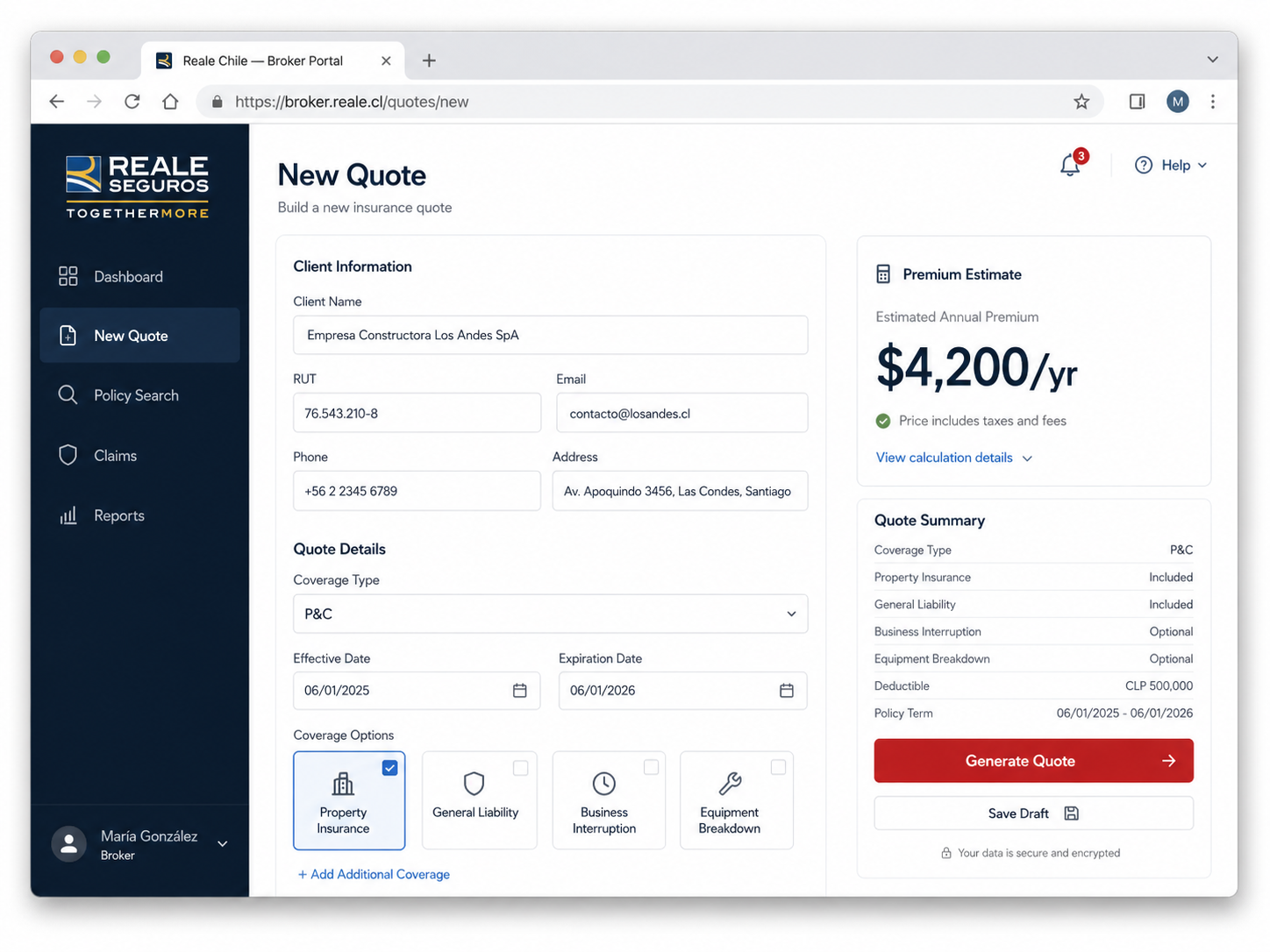Click the Save Draft button
The height and width of the screenshot is (952, 1270).
coord(1033,813)
